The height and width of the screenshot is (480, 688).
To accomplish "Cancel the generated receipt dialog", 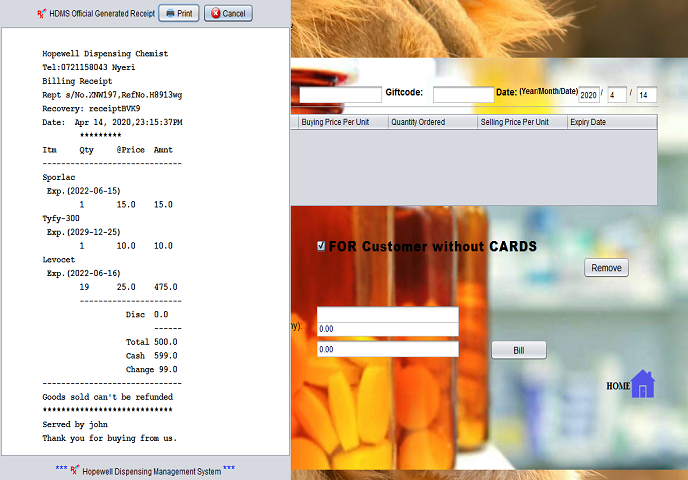I will pyautogui.click(x=227, y=13).
